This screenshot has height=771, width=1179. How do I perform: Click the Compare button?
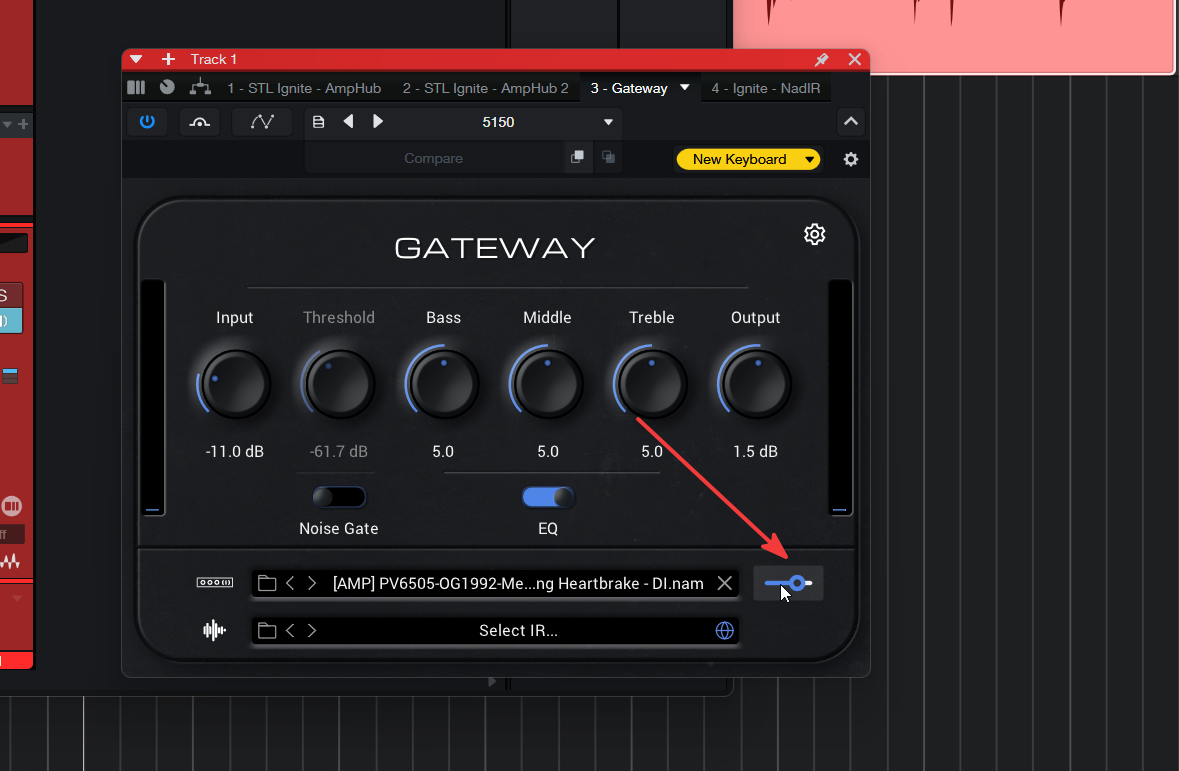pyautogui.click(x=433, y=158)
